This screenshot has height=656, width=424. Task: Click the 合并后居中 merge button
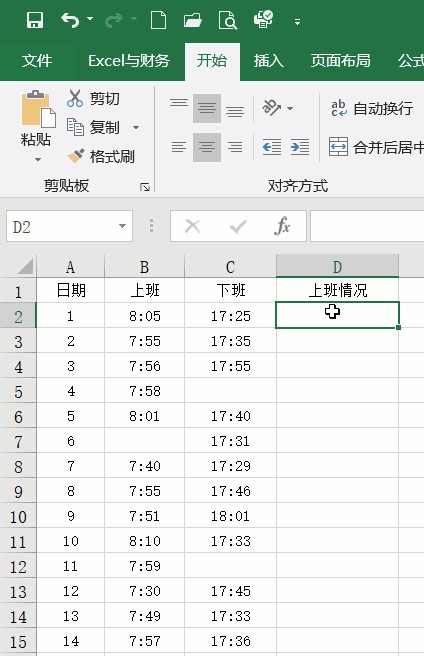click(x=376, y=147)
